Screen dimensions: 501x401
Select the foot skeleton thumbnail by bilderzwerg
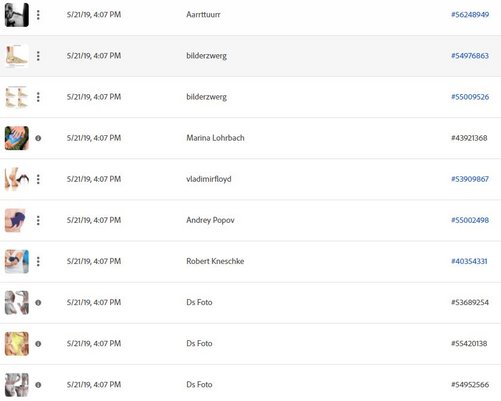17,56
